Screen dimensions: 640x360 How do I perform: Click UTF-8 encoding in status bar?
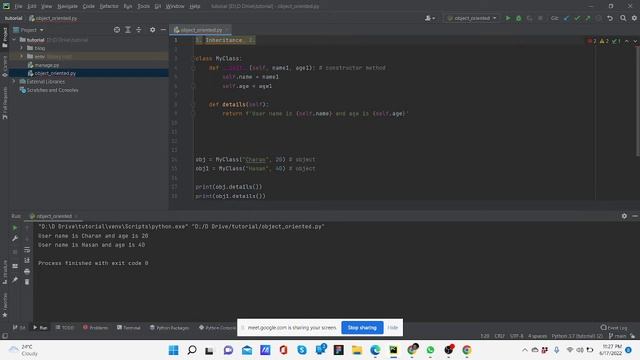[x=516, y=336]
